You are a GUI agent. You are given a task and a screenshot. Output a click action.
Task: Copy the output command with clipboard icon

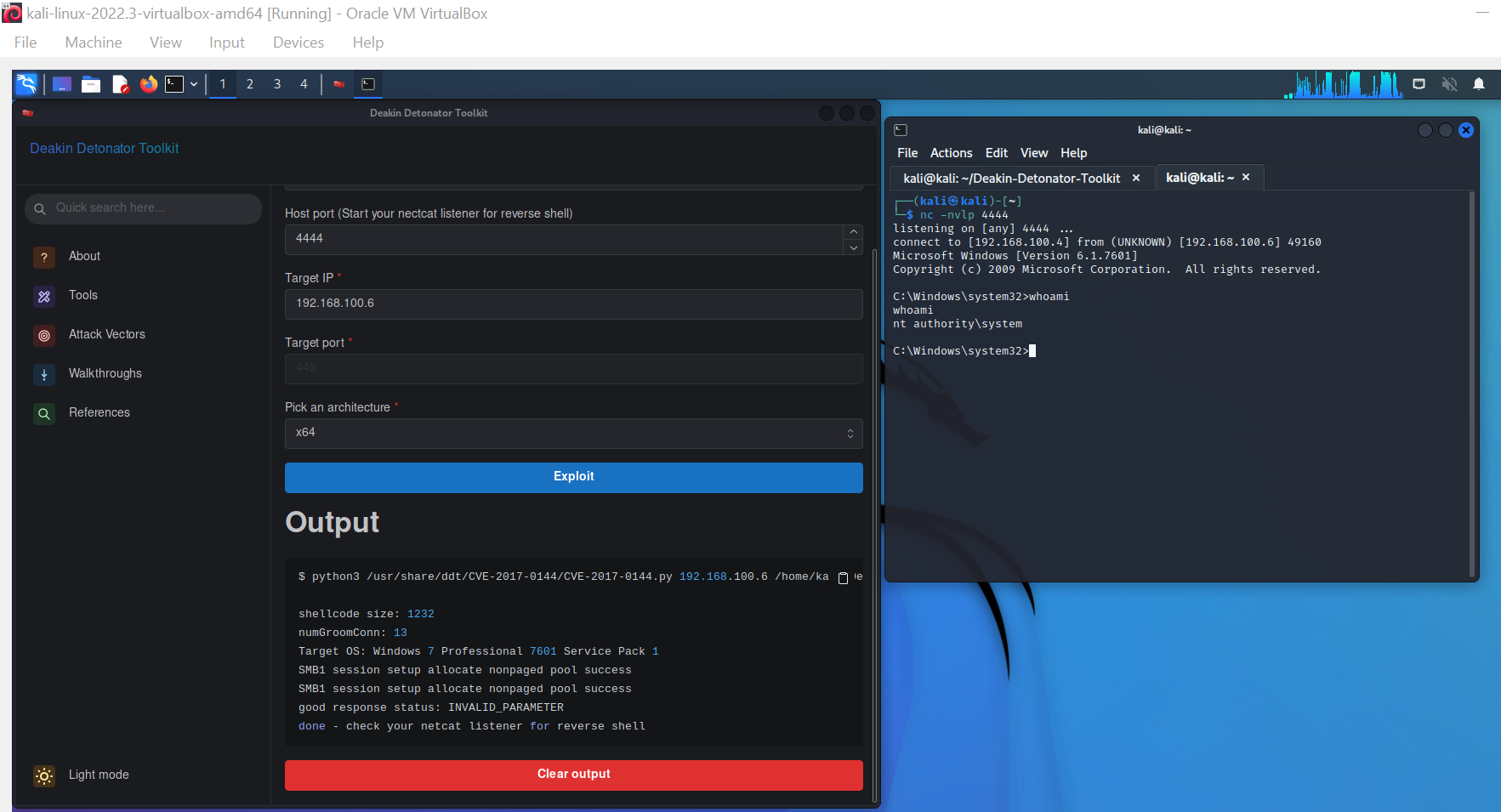point(843,577)
